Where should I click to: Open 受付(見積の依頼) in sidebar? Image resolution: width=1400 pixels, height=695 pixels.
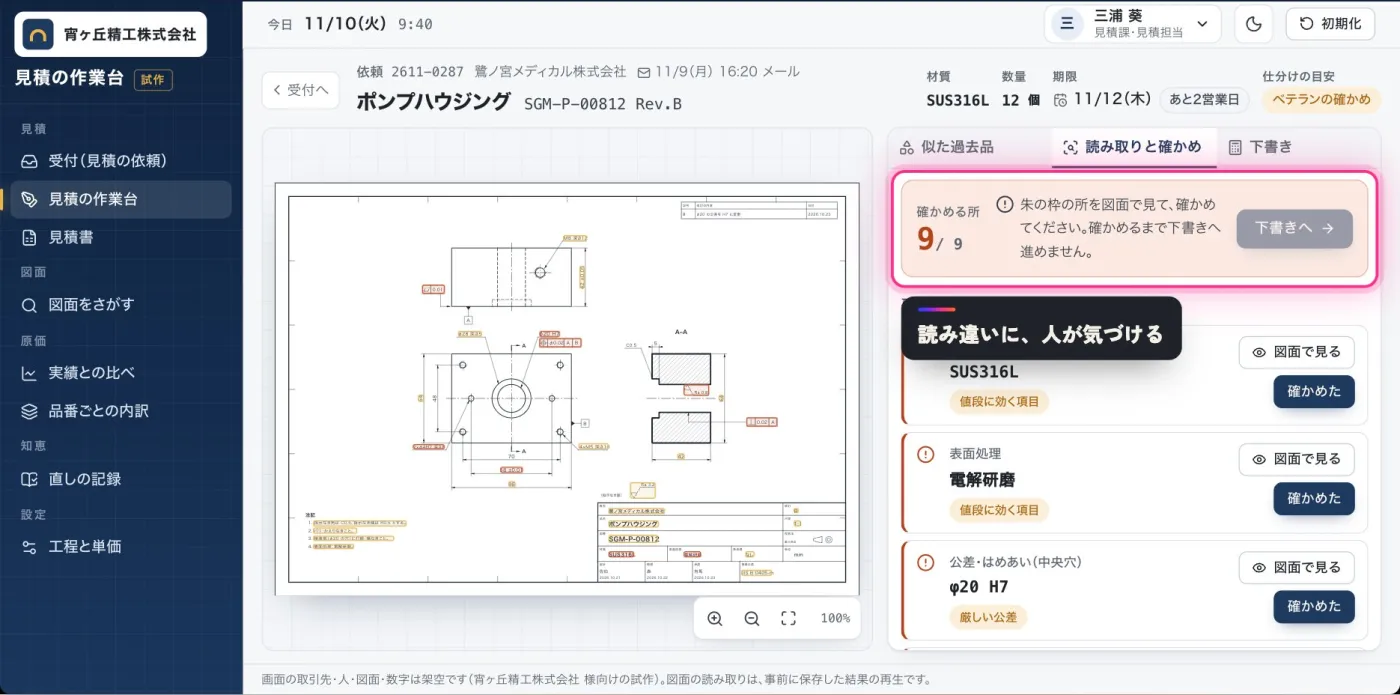click(x=121, y=161)
